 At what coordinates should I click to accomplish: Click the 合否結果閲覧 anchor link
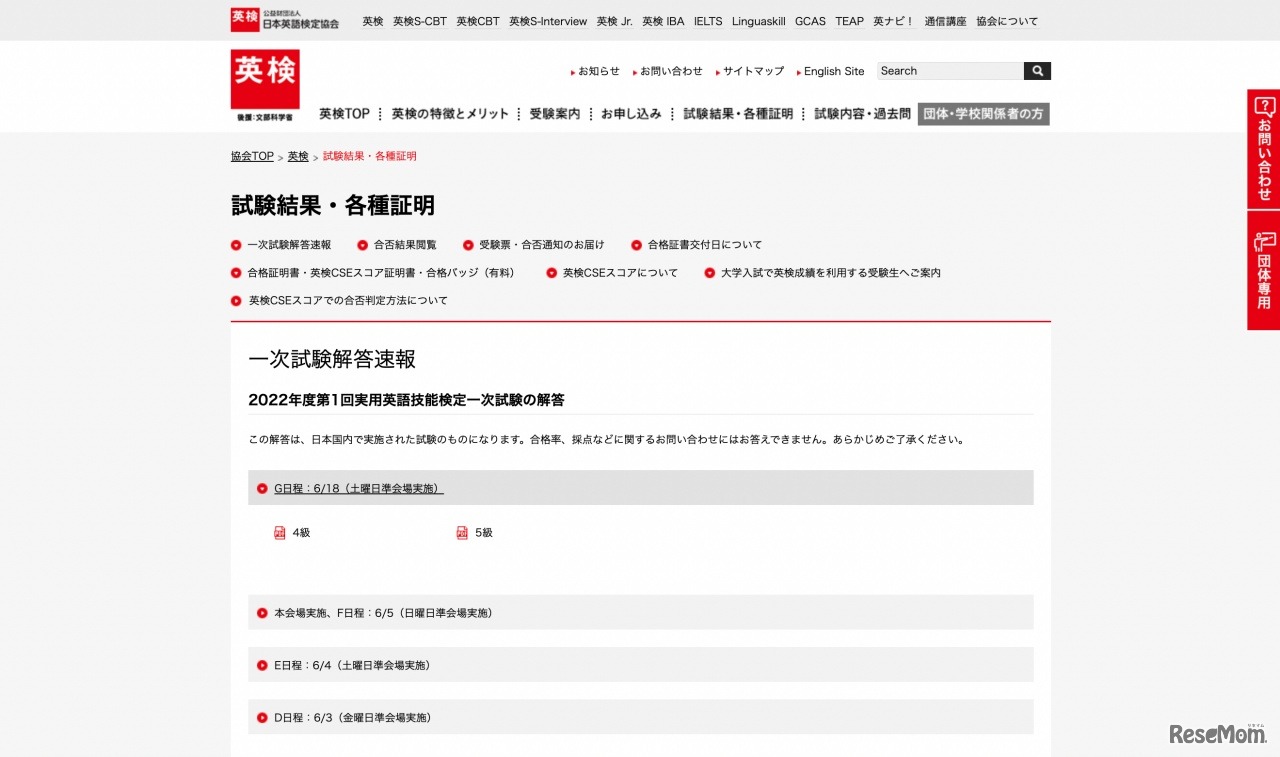pyautogui.click(x=400, y=244)
